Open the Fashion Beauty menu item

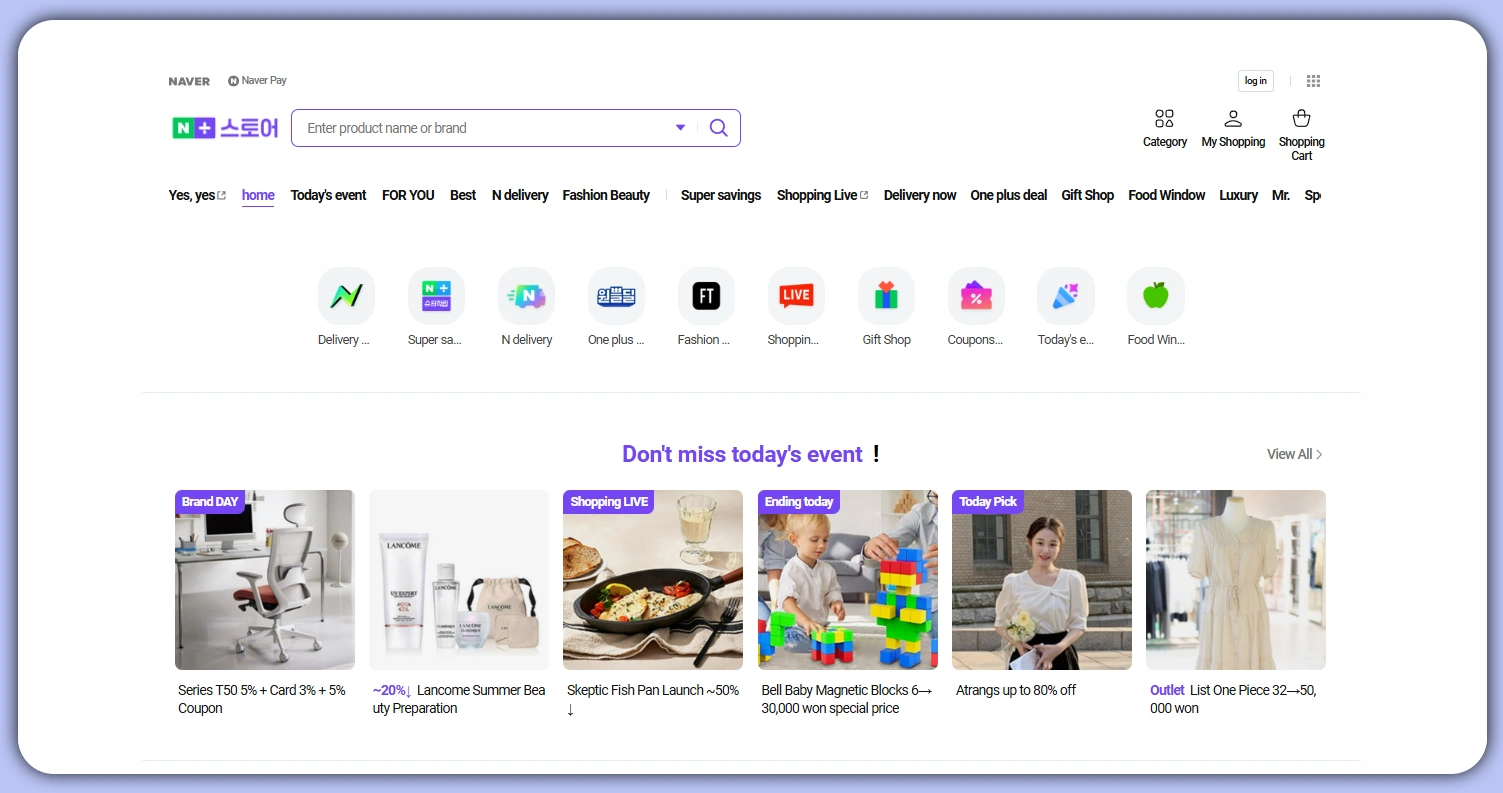[x=605, y=195]
